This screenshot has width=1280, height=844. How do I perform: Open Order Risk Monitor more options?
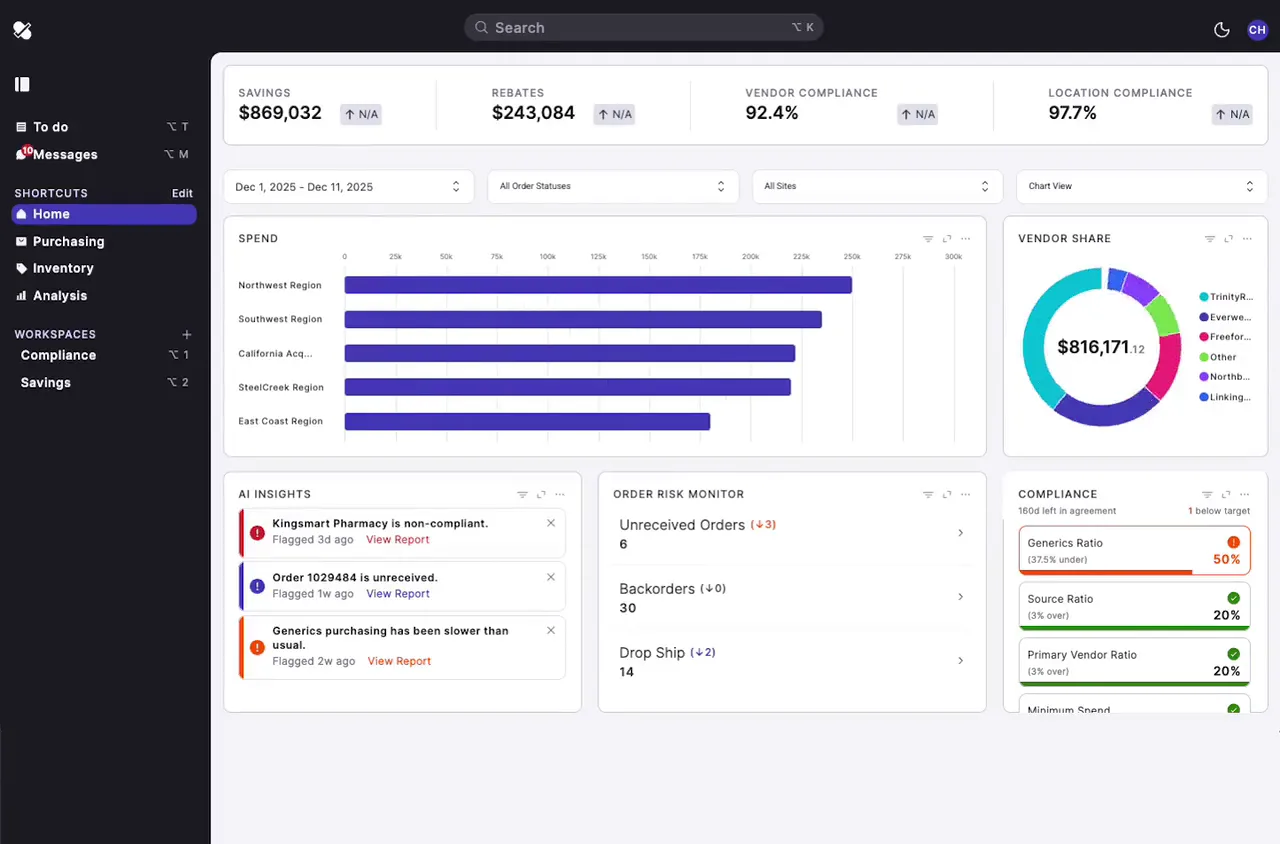point(966,494)
